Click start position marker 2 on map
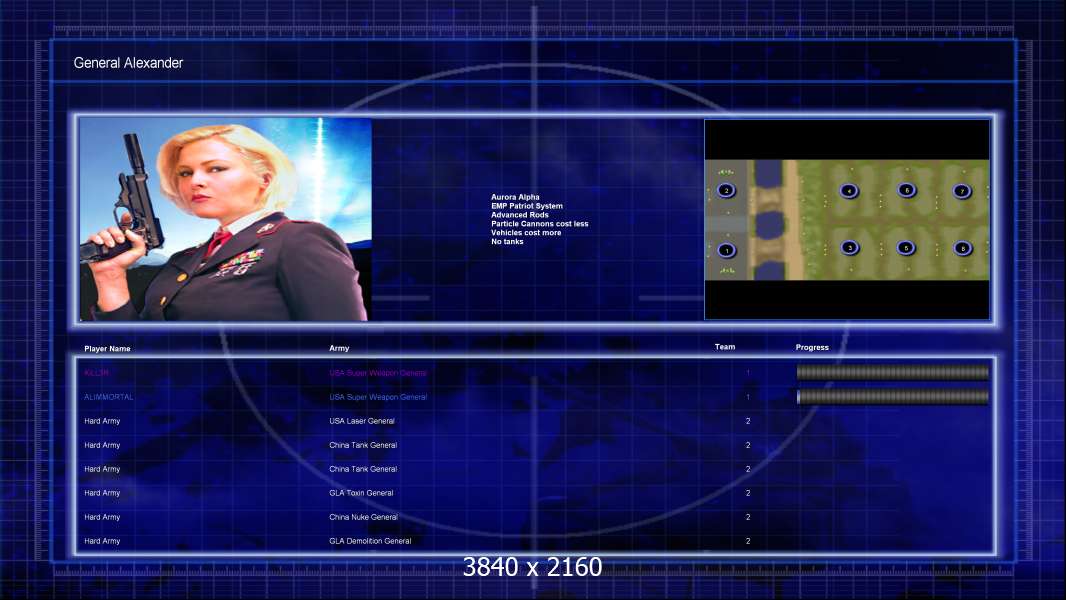Image resolution: width=1066 pixels, height=600 pixels. (726, 190)
